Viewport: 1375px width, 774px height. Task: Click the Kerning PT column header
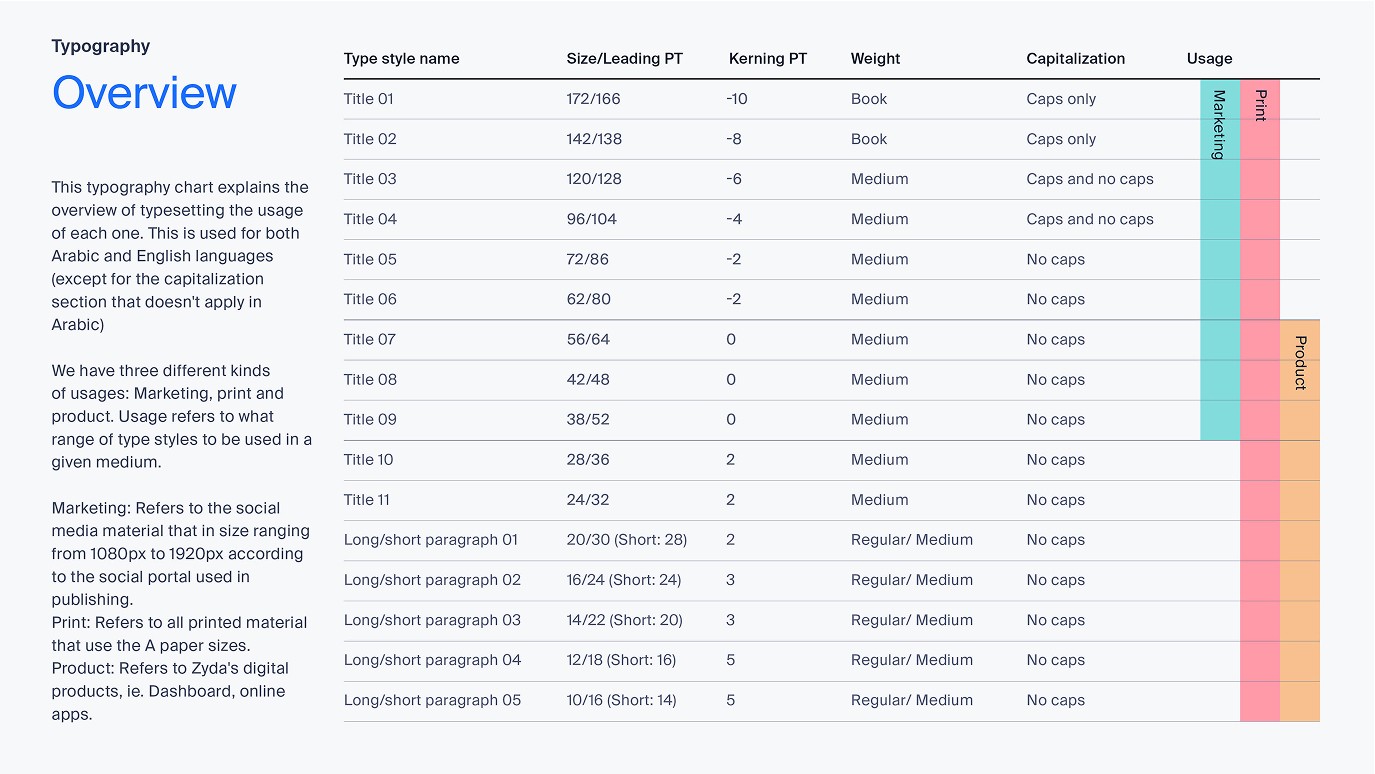pyautogui.click(x=768, y=59)
